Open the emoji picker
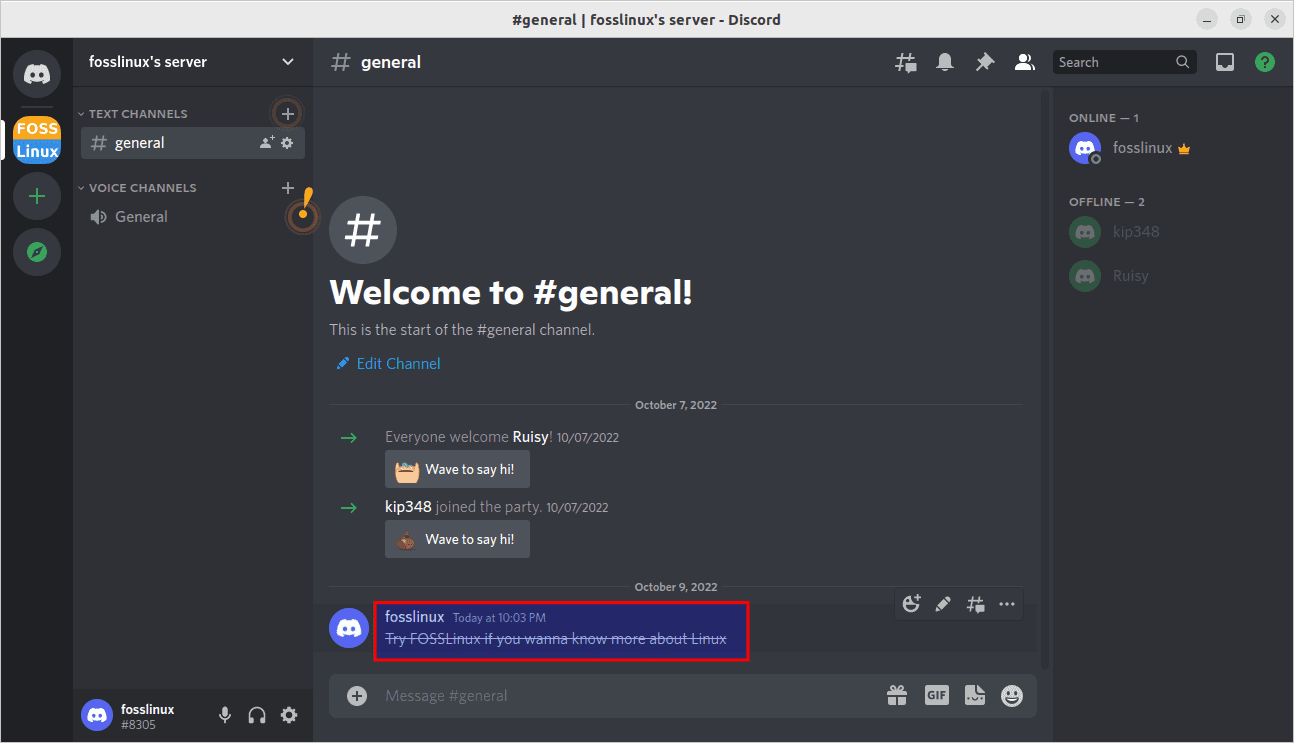This screenshot has width=1294, height=743. coord(1012,695)
